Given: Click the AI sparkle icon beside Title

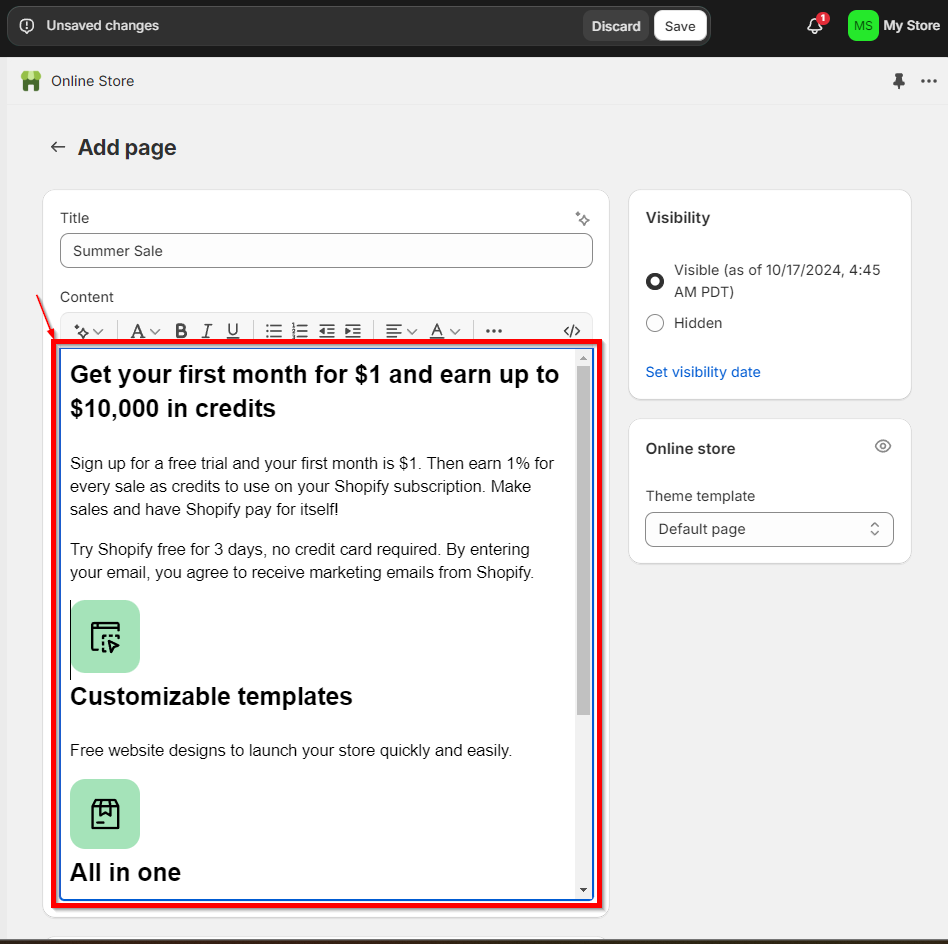Looking at the screenshot, I should pyautogui.click(x=582, y=218).
